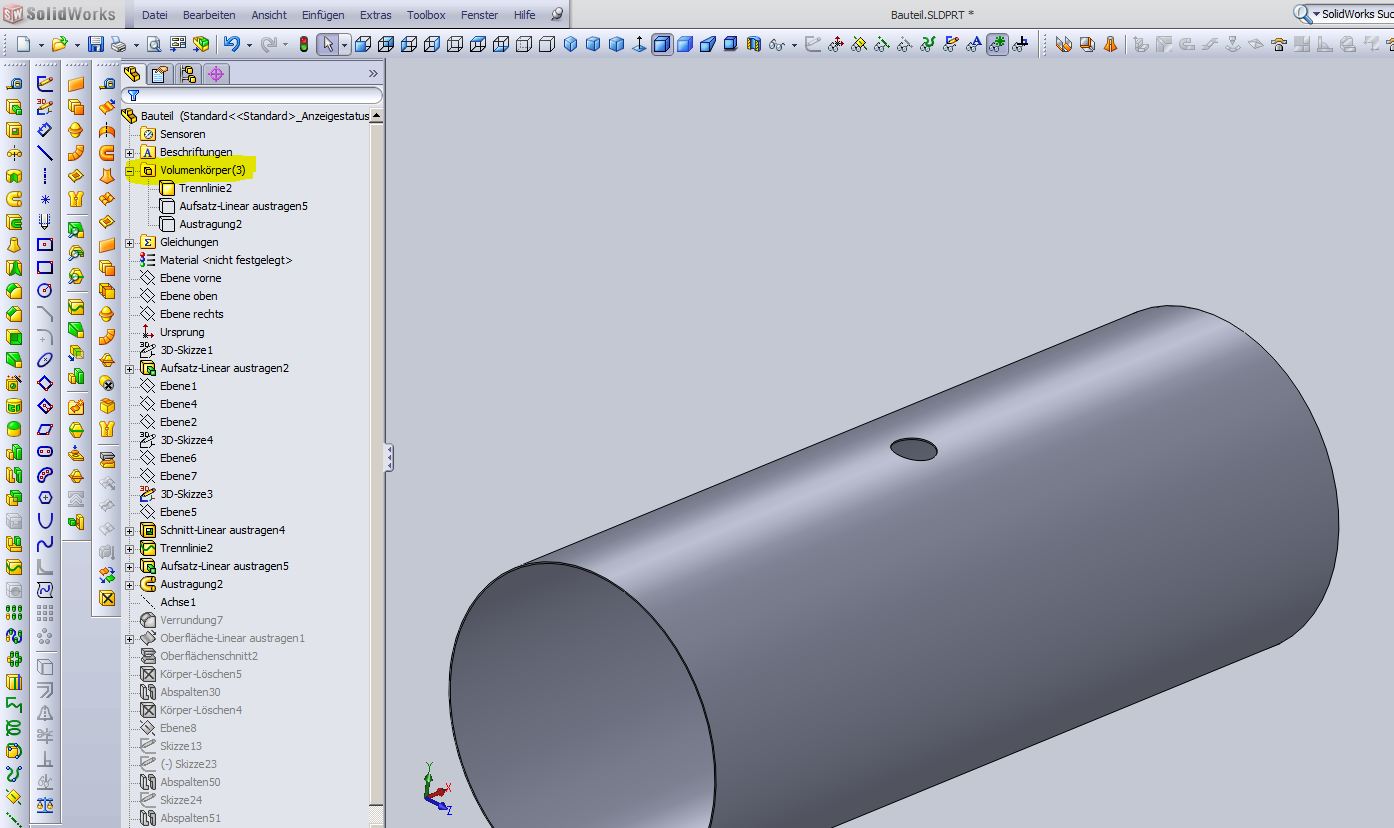Select the suppressed Körper-Löschen5 feature
The height and width of the screenshot is (828, 1394).
pos(200,674)
